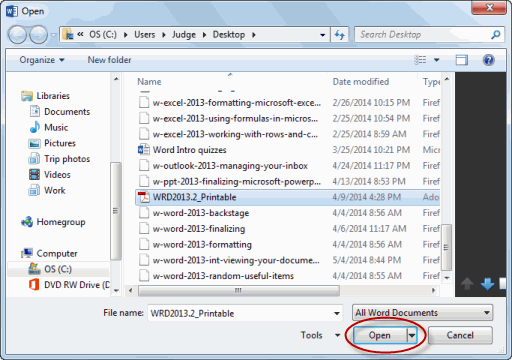Click the Forward navigation arrow
This screenshot has height=360, width=512.
[x=39, y=35]
